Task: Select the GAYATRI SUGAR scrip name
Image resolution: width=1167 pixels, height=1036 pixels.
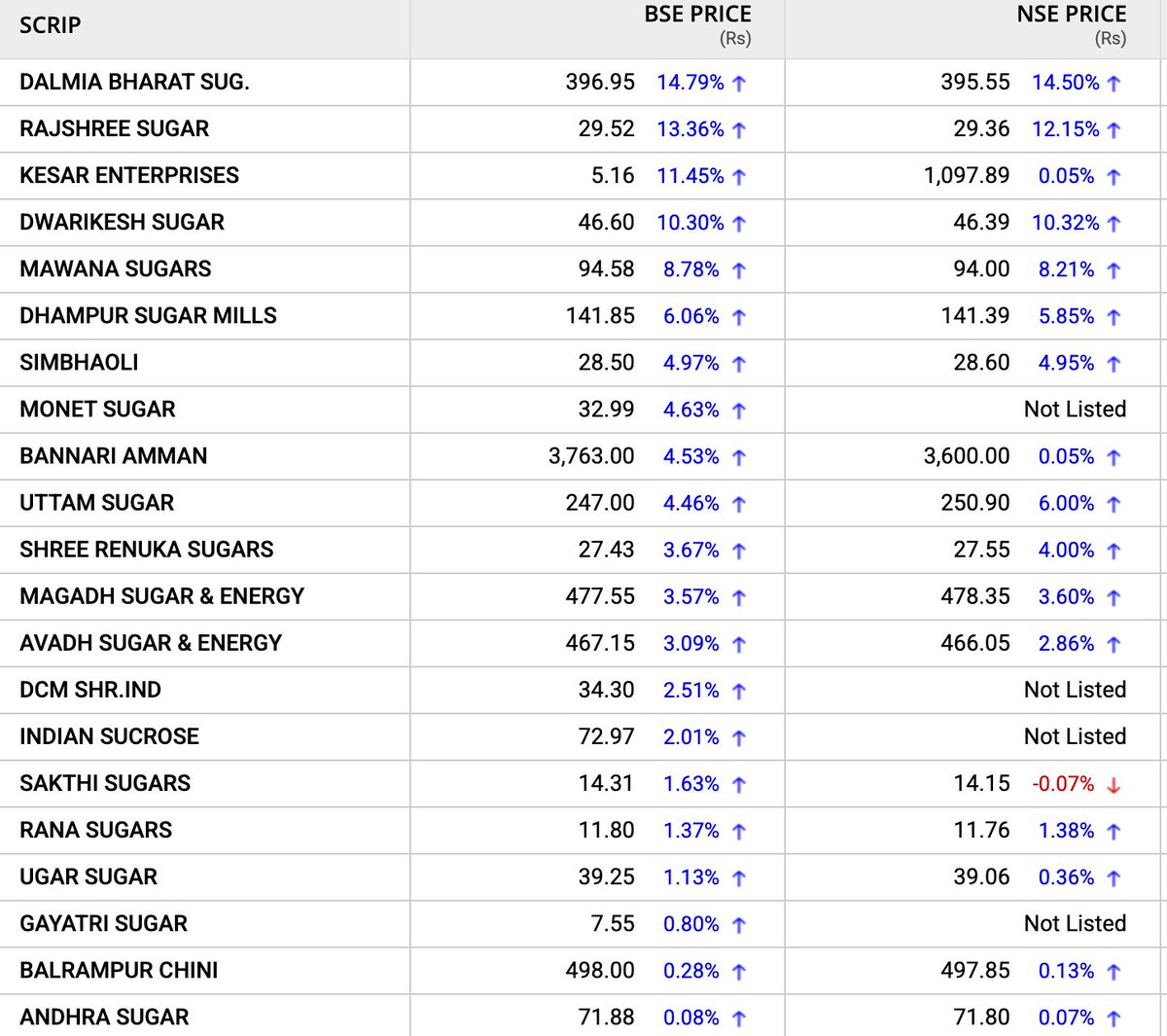Action: pos(103,923)
